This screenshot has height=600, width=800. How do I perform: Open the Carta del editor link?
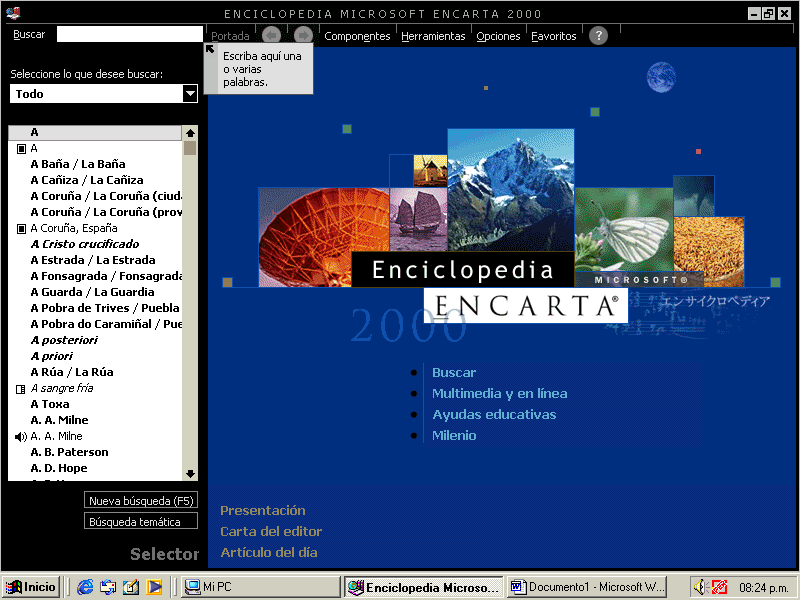point(271,531)
